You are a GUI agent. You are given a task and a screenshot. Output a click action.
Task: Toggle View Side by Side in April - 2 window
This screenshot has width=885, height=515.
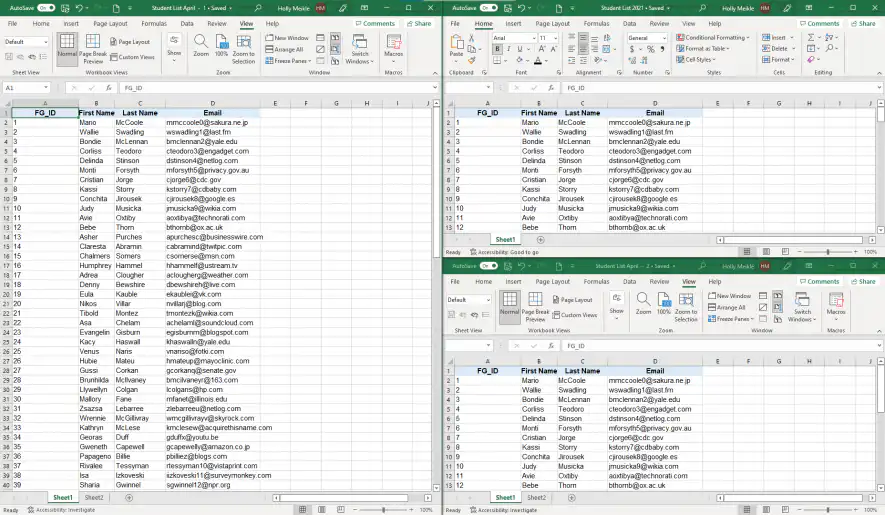(778, 295)
